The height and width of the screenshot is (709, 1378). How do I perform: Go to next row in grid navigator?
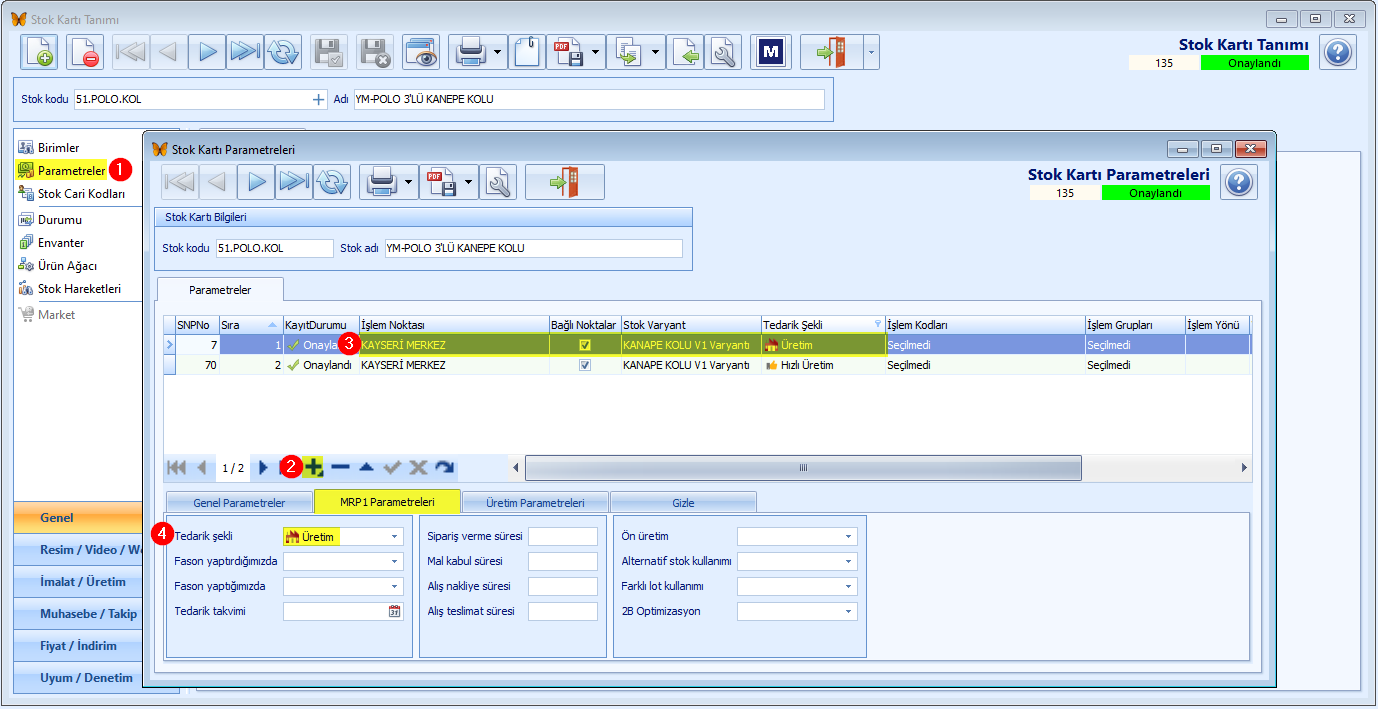pyautogui.click(x=263, y=467)
